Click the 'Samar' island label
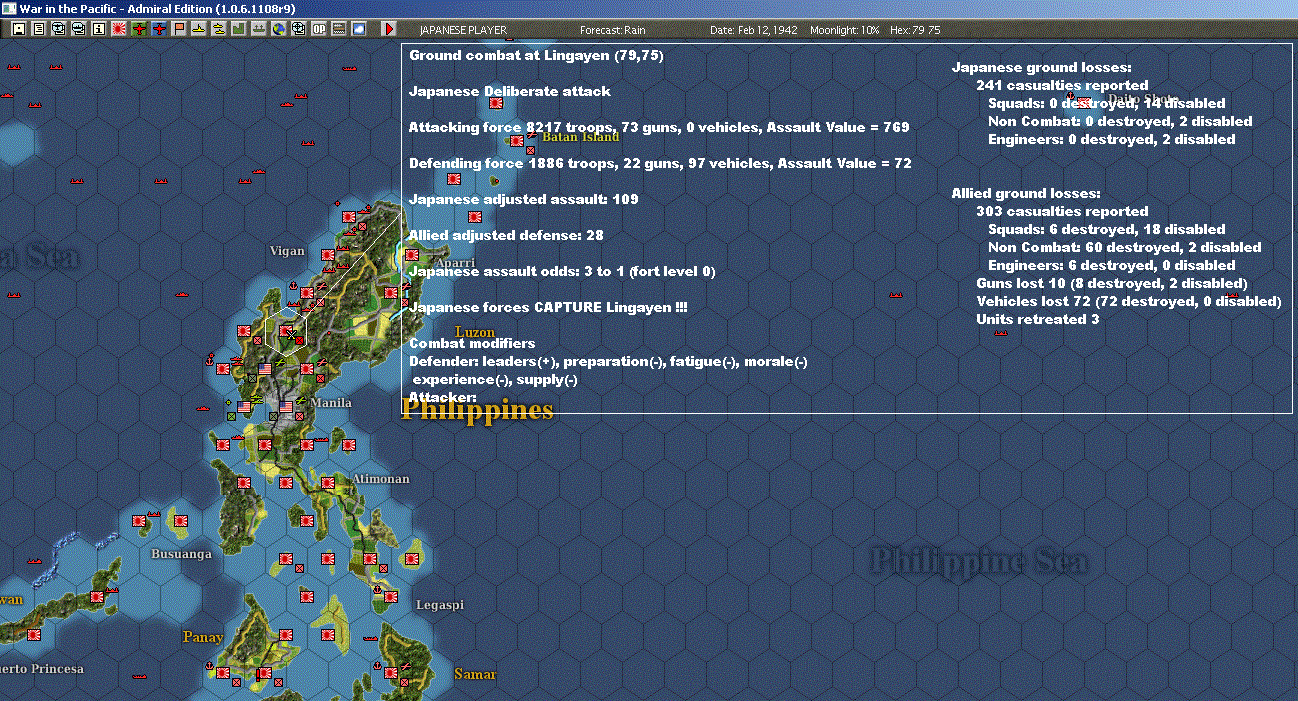1298x701 pixels. click(475, 674)
